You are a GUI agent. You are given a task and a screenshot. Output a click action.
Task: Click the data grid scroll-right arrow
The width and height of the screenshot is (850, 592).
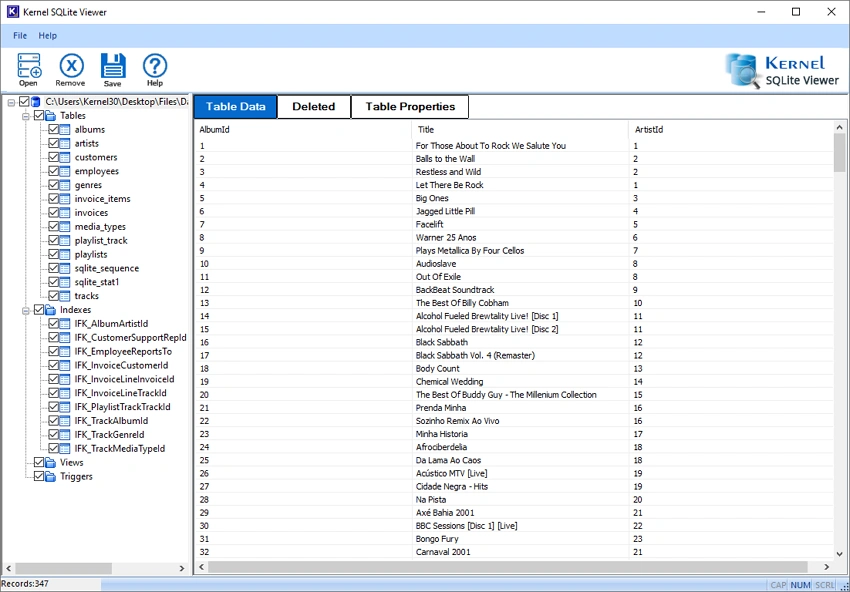pyautogui.click(x=827, y=567)
